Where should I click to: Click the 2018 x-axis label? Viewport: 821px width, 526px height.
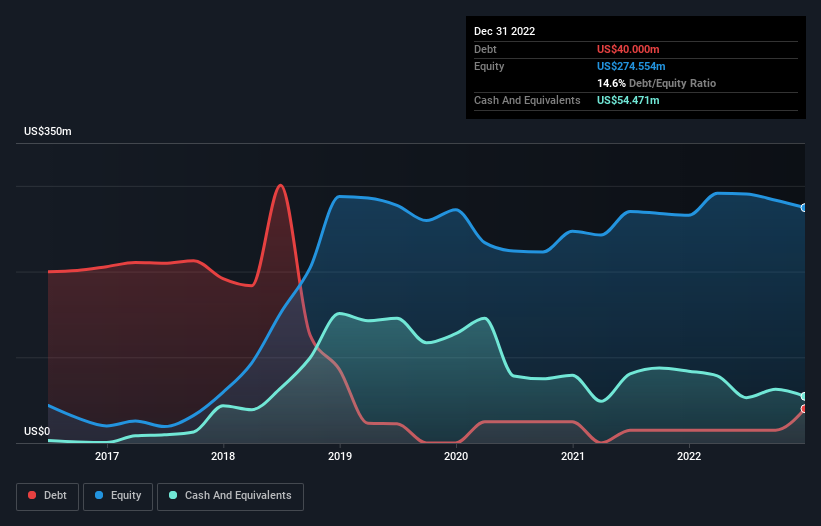pyautogui.click(x=223, y=456)
